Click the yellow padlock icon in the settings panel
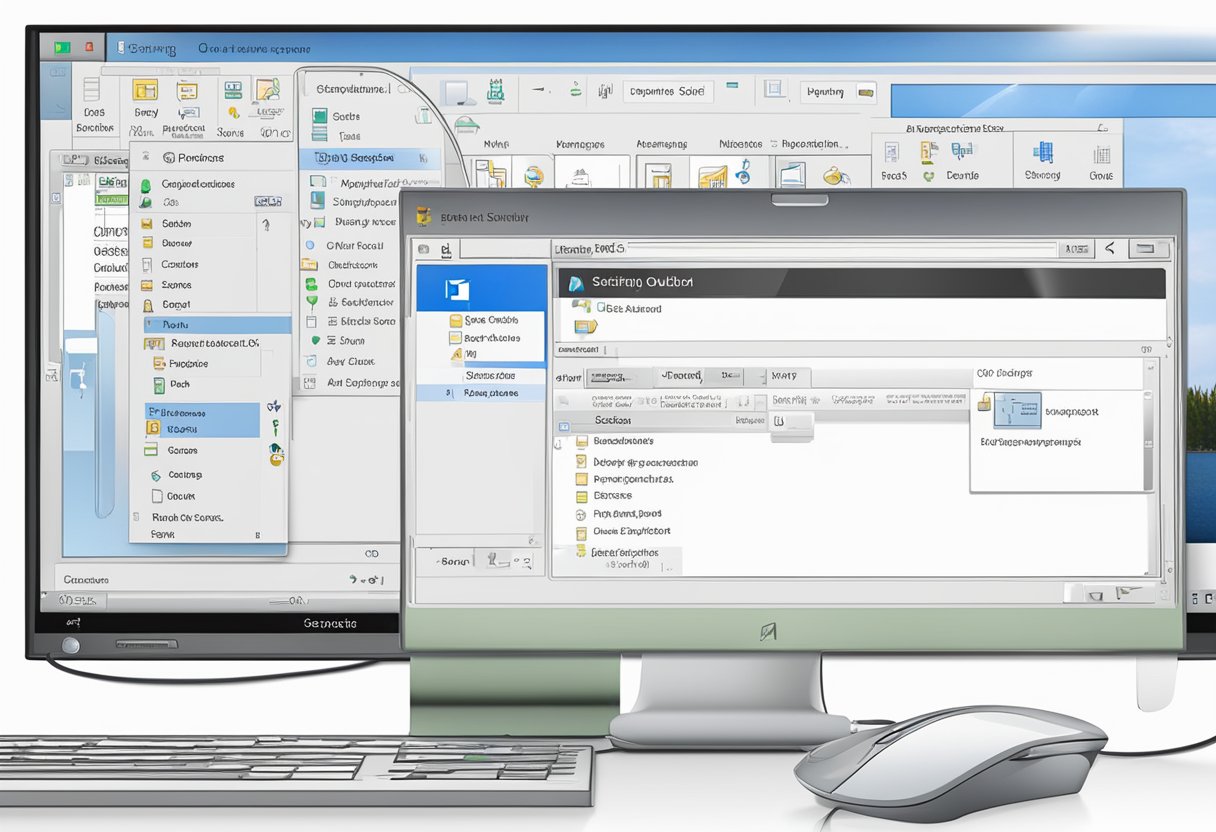Viewport: 1216px width, 832px height. [x=982, y=401]
